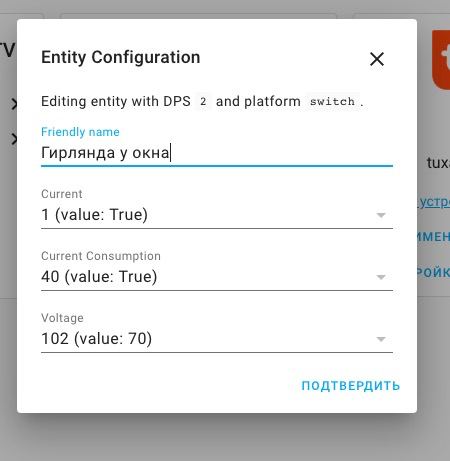
Task: Click the lower chevron behind the dialog's left edge
Action: click(x=14, y=139)
